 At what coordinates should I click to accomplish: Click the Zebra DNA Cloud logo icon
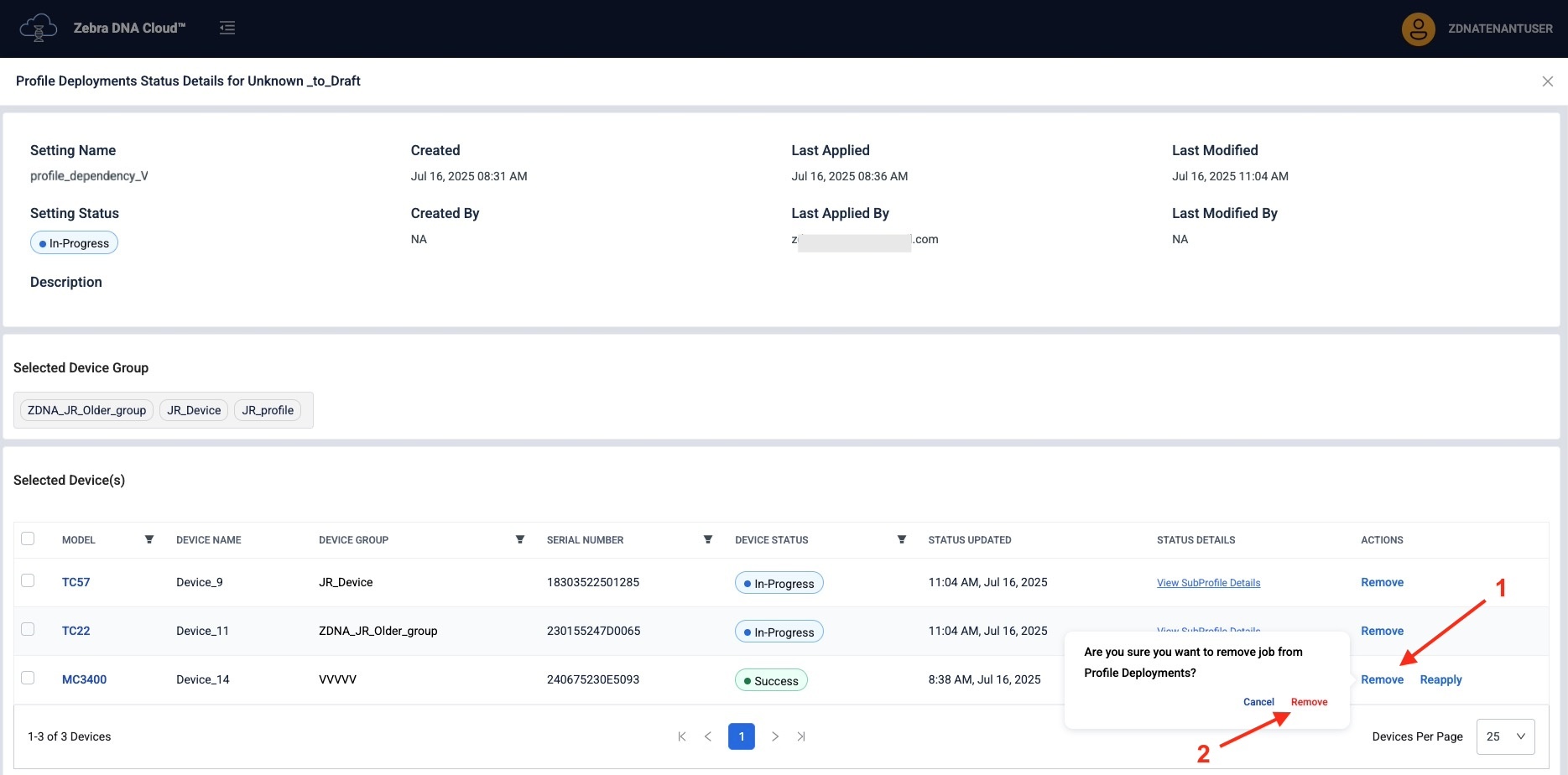tap(38, 28)
